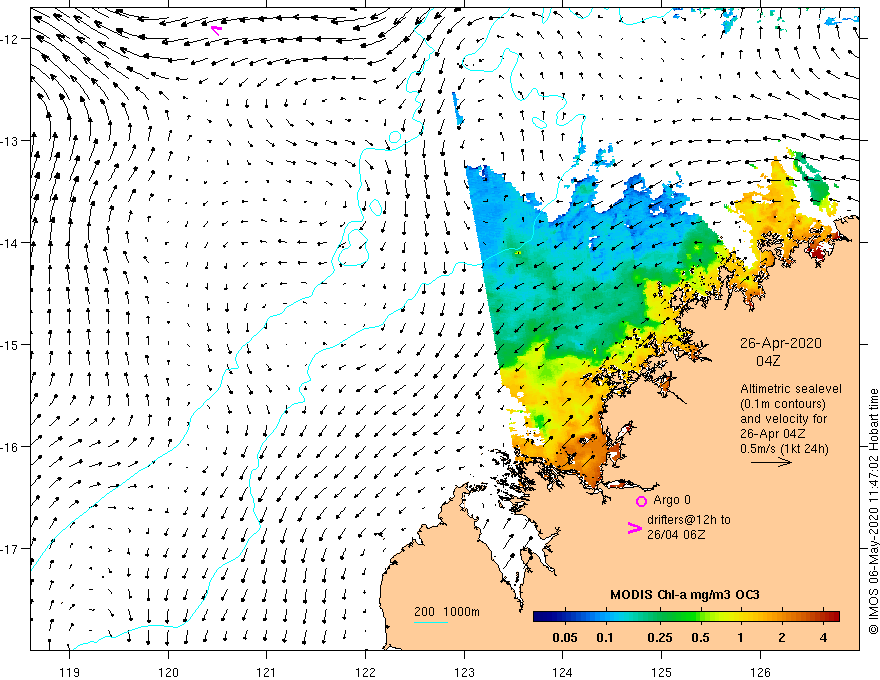Image resolution: width=880 pixels, height=680 pixels.
Task: Click the '200 1000m' depth label
Action: tap(447, 612)
